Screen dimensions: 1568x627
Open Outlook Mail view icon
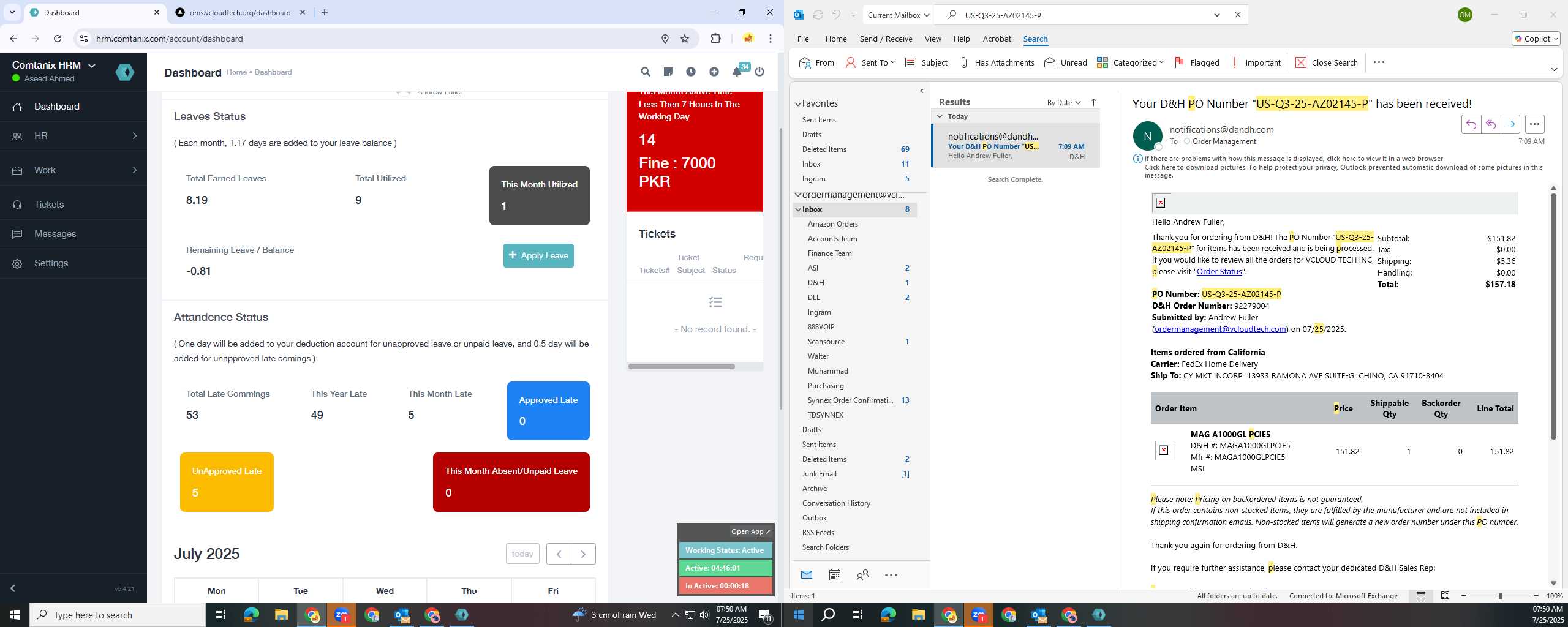coord(807,575)
